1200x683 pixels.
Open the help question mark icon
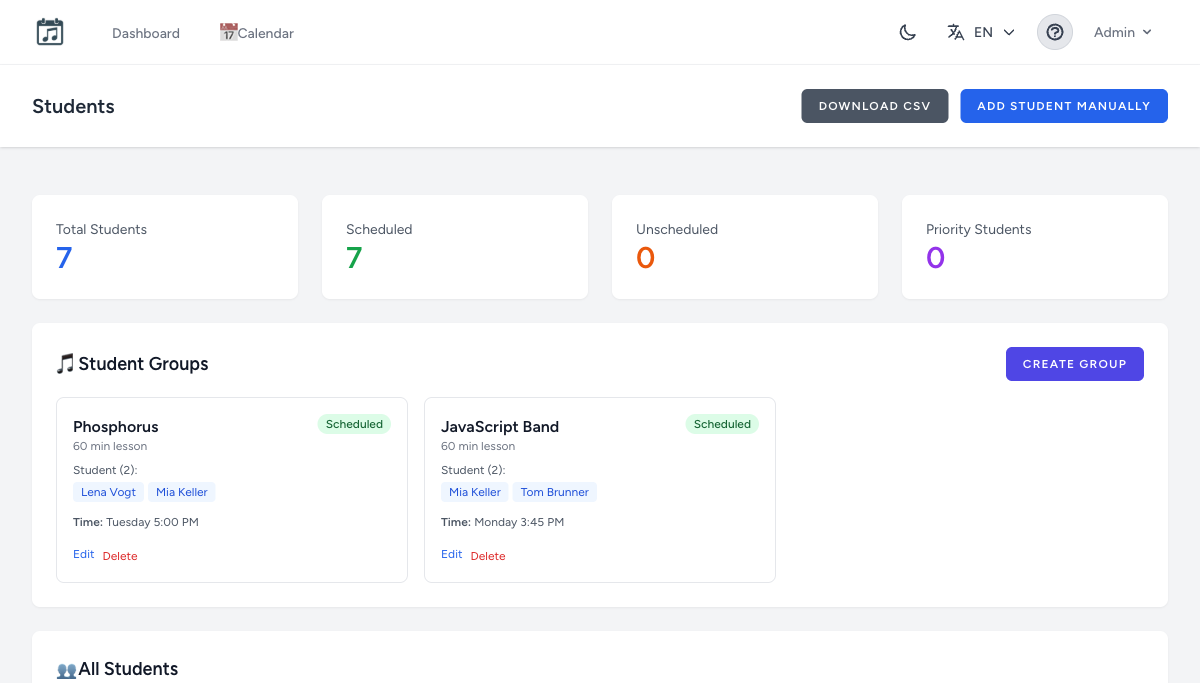(1055, 32)
